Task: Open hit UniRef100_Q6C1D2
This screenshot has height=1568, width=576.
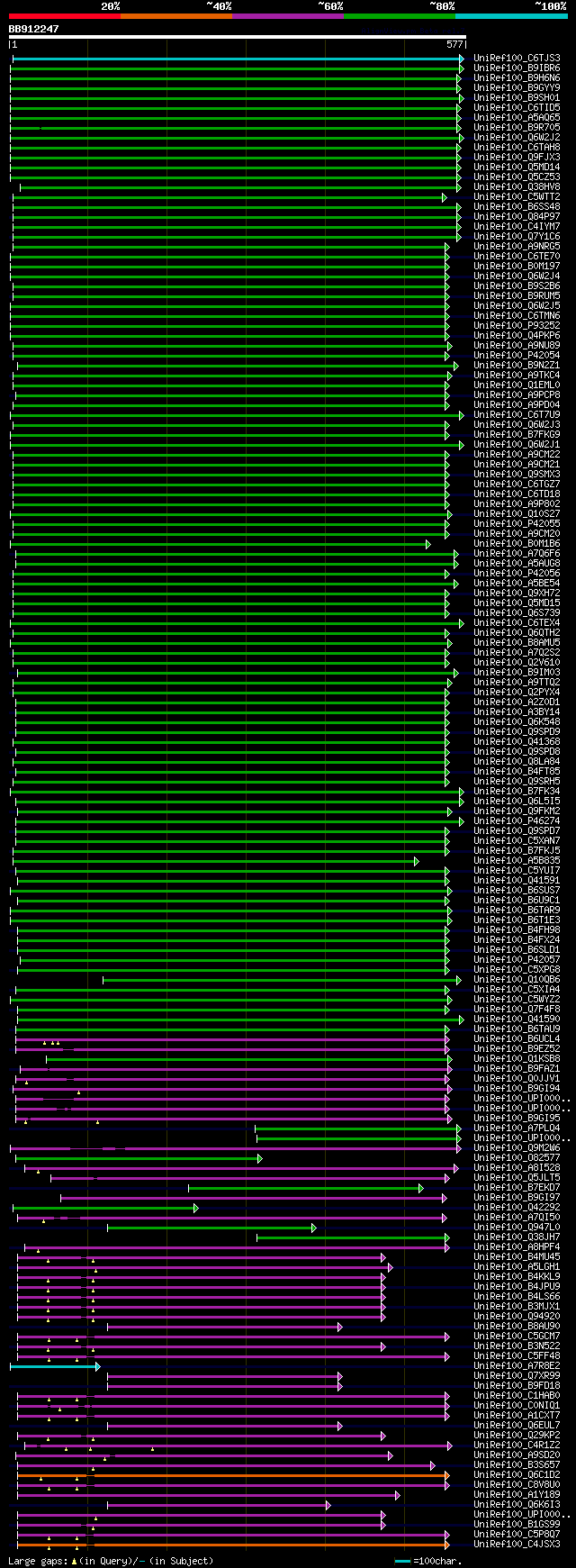Action: 517,1475
